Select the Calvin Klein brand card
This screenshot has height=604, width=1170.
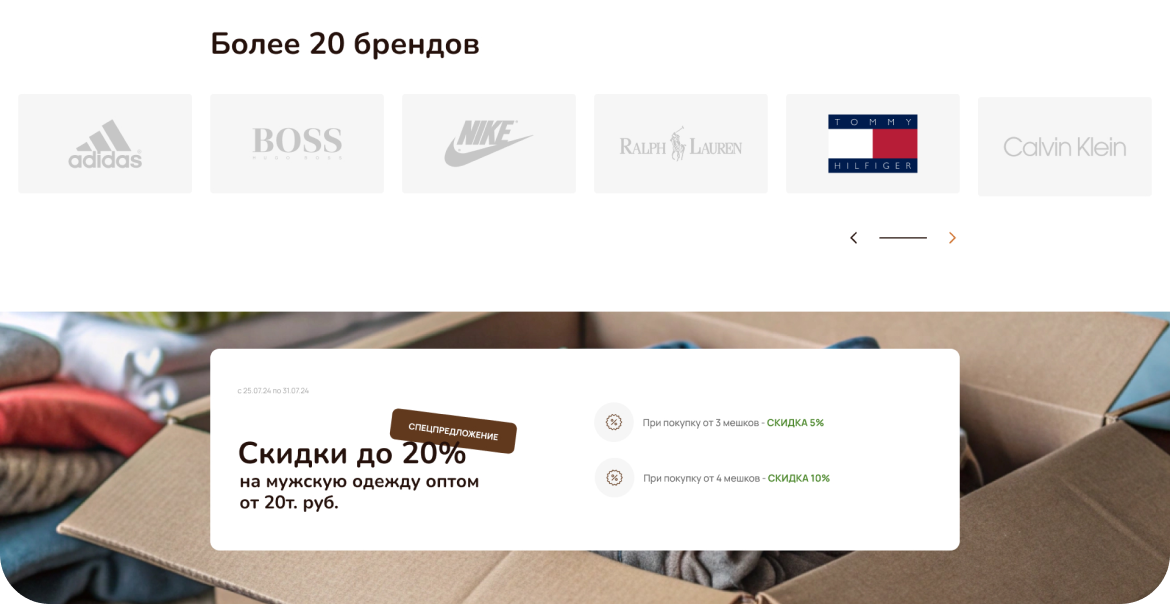[1065, 146]
